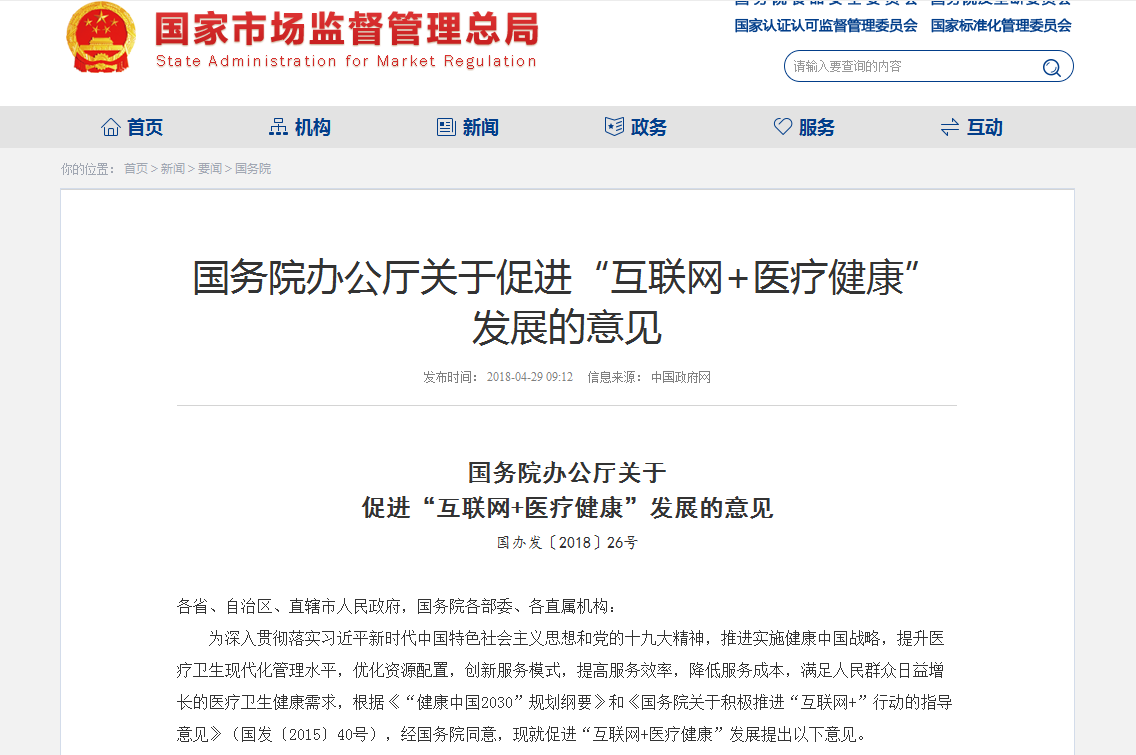Image resolution: width=1136 pixels, height=755 pixels.
Task: Click the organization chart icon beside 机构
Action: click(x=278, y=127)
